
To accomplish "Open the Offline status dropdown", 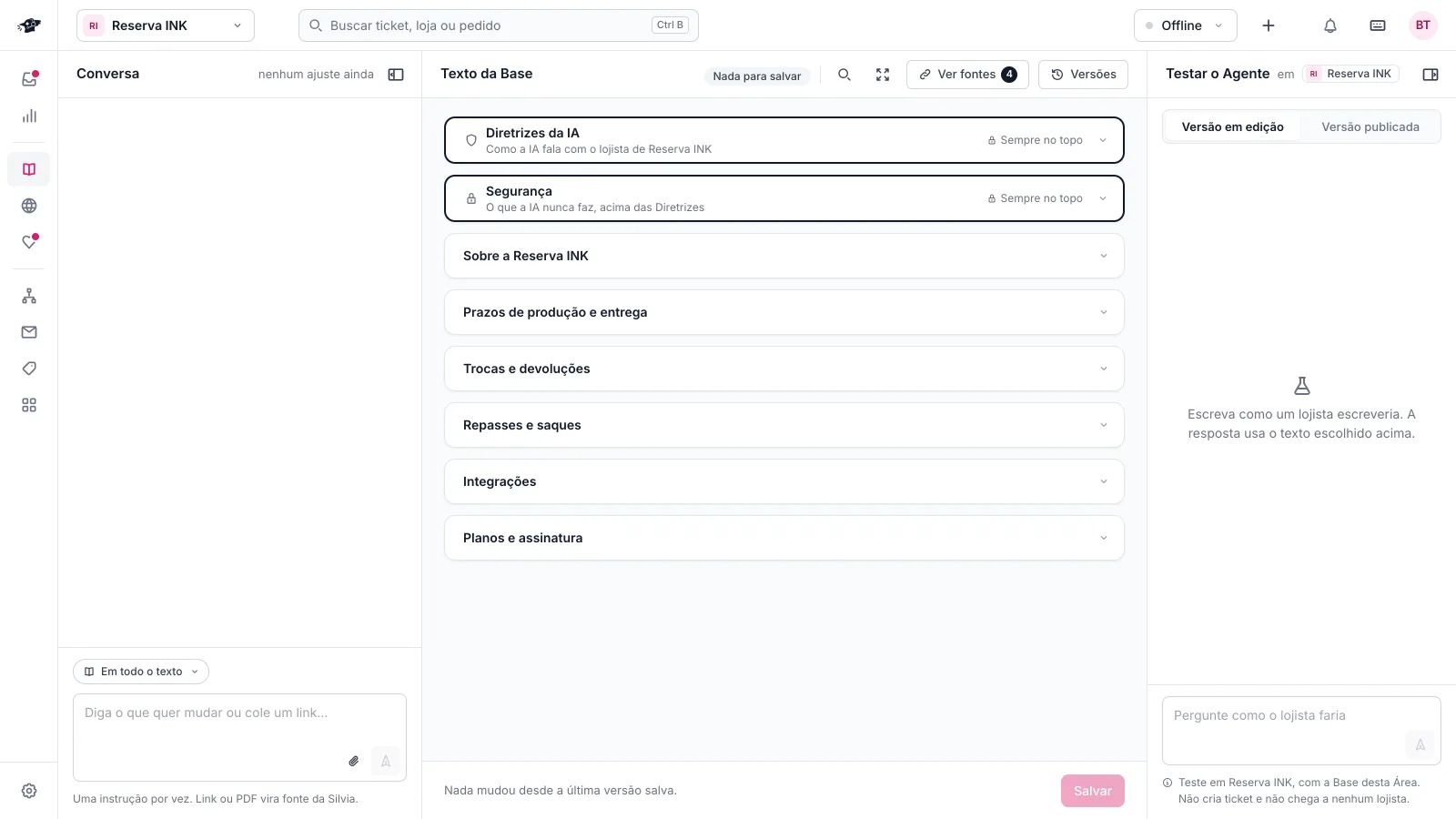I will [x=1186, y=25].
